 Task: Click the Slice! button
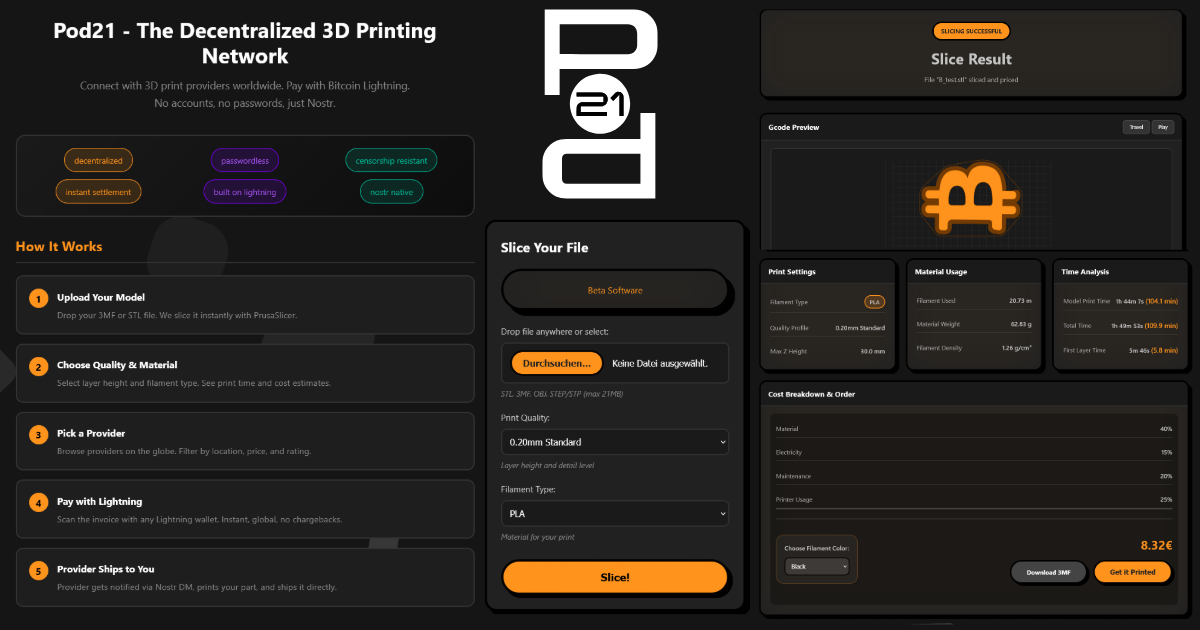[x=614, y=577]
